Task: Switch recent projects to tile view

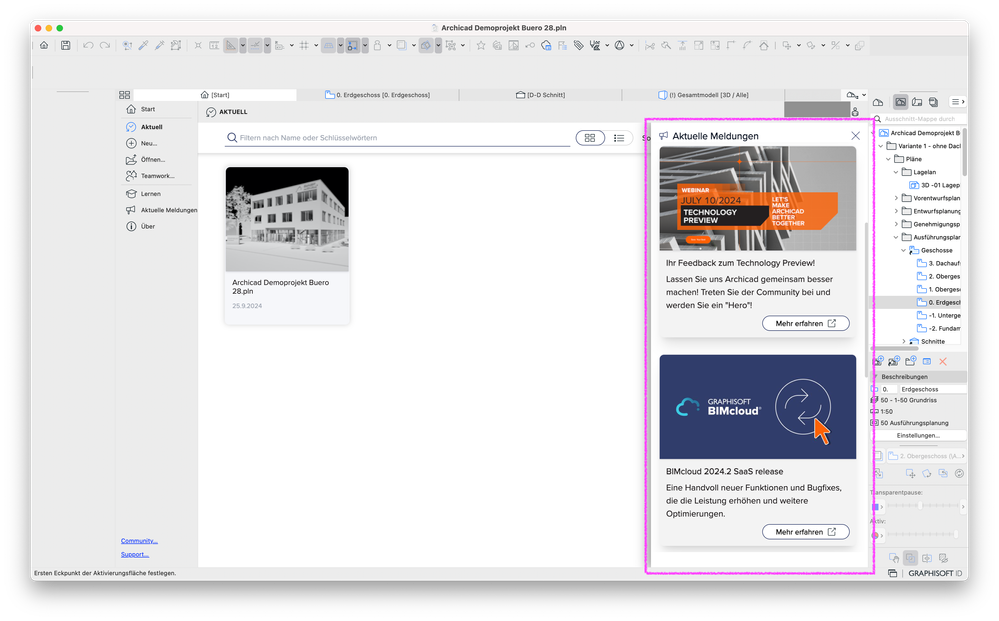Action: [590, 138]
